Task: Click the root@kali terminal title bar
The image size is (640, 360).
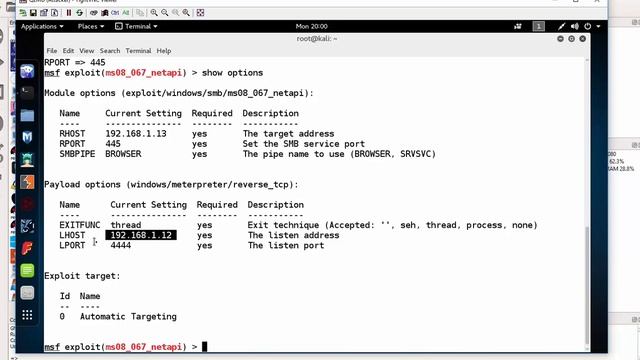Action: pos(317,38)
